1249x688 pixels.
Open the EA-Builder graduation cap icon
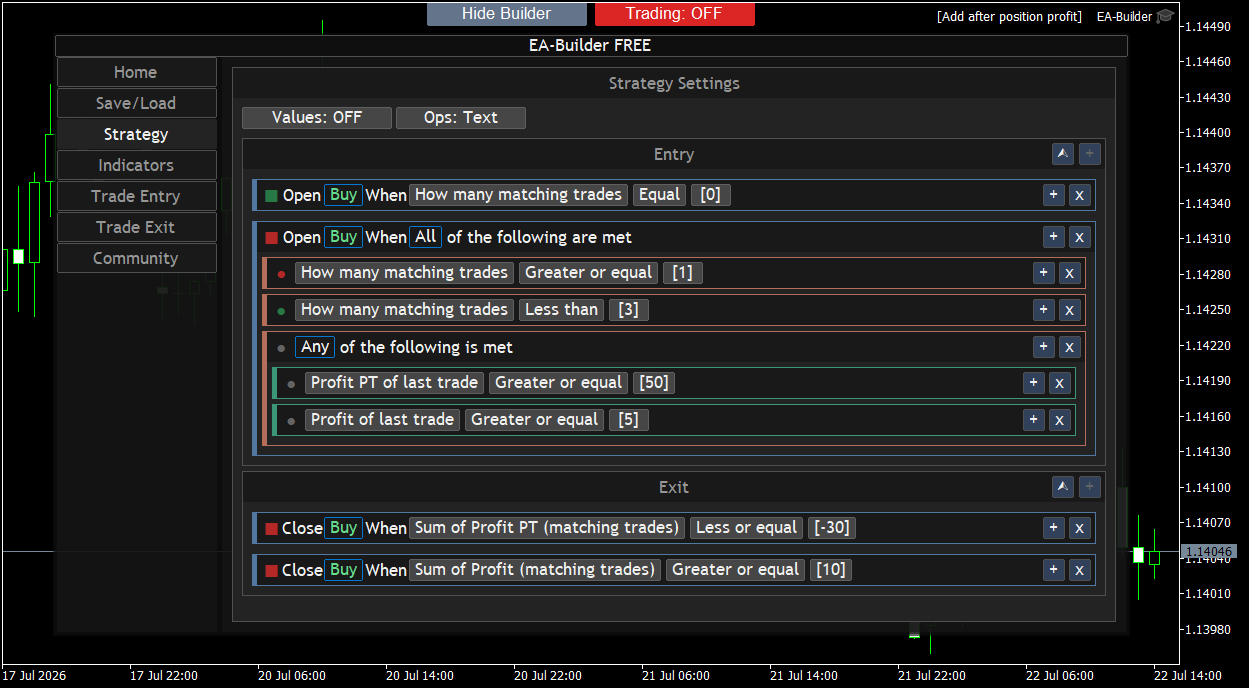pos(1165,16)
